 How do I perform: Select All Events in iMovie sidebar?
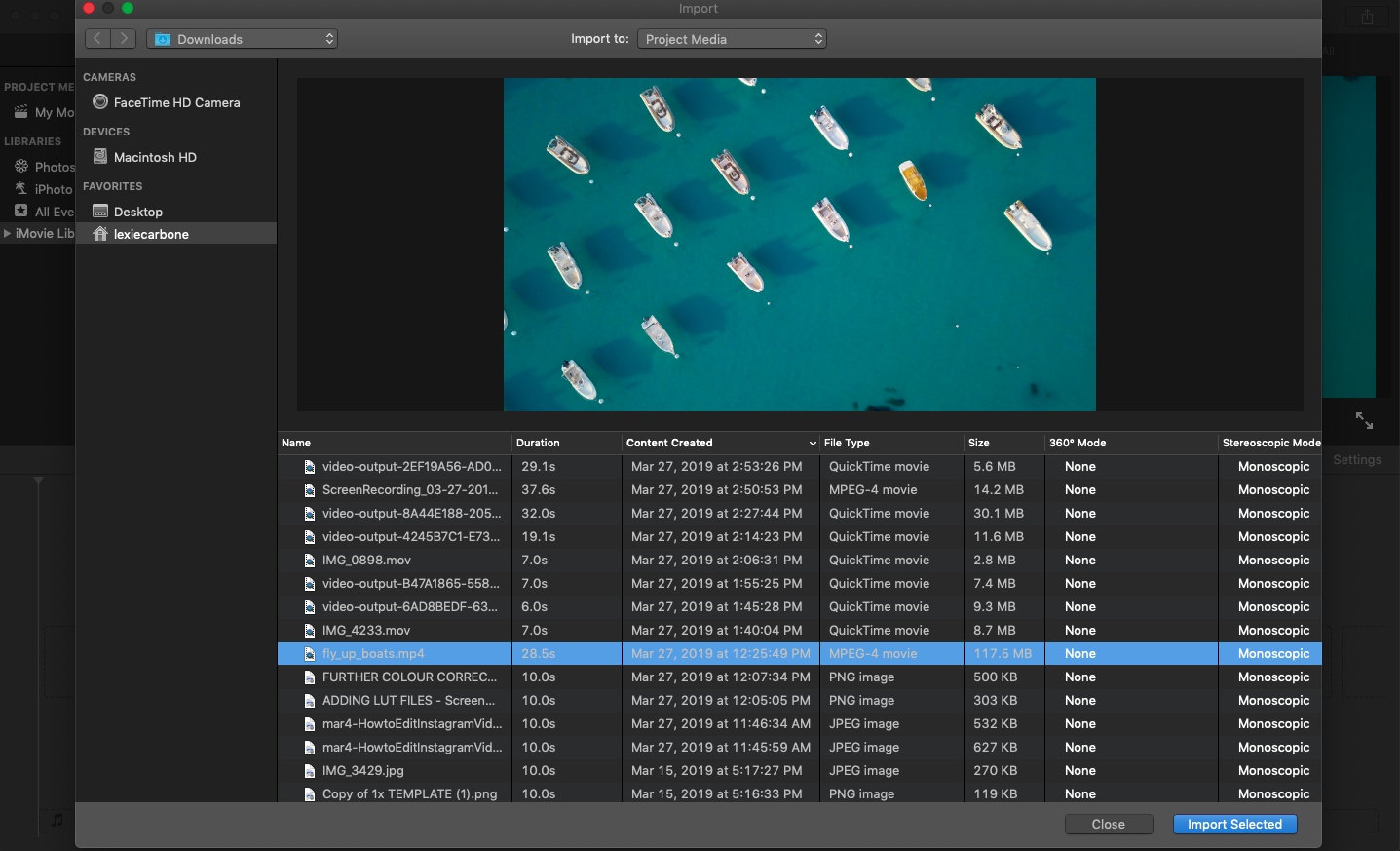coord(54,212)
